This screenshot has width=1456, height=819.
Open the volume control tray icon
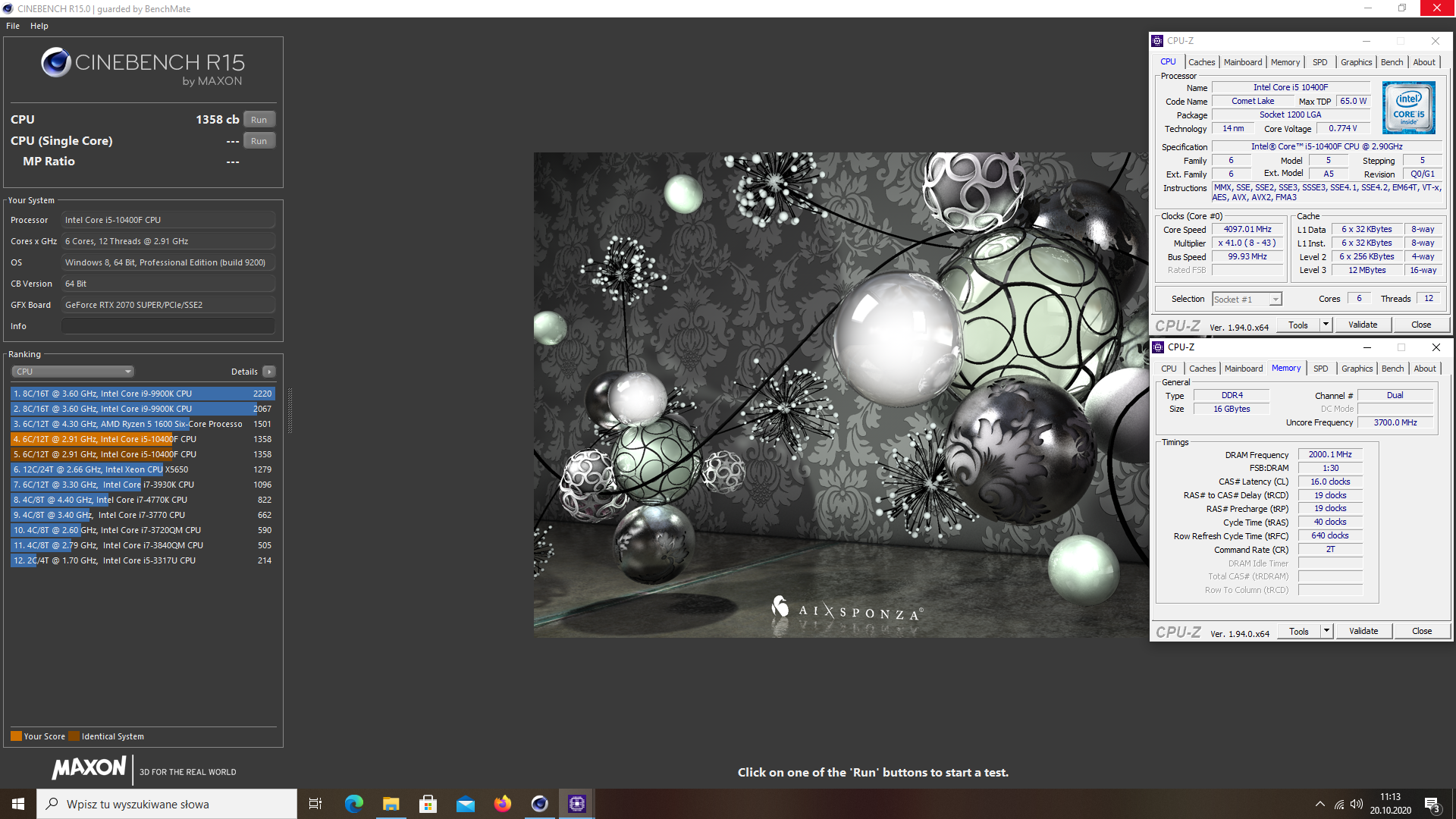click(1357, 804)
